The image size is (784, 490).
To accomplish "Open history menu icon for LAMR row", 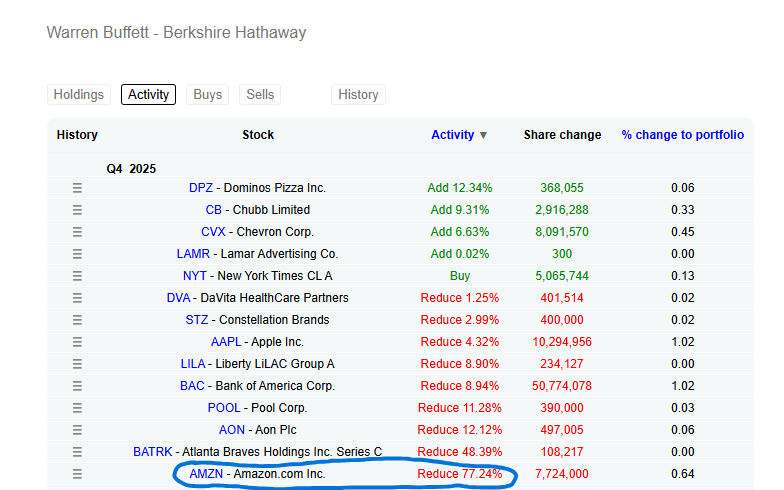I will 77,254.
